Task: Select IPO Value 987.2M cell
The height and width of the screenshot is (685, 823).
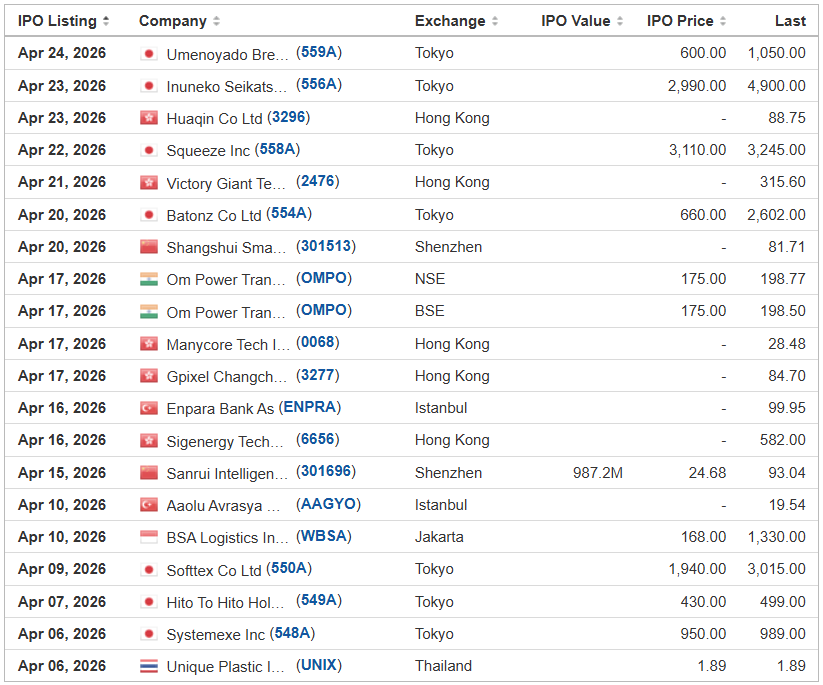Action: (x=597, y=473)
